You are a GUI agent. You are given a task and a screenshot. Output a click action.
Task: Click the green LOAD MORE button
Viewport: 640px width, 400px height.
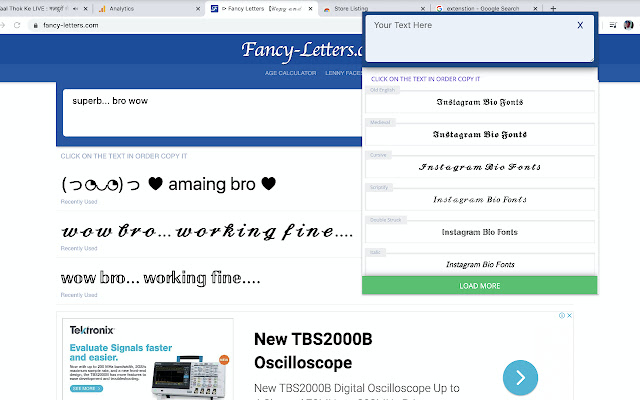(x=480, y=285)
